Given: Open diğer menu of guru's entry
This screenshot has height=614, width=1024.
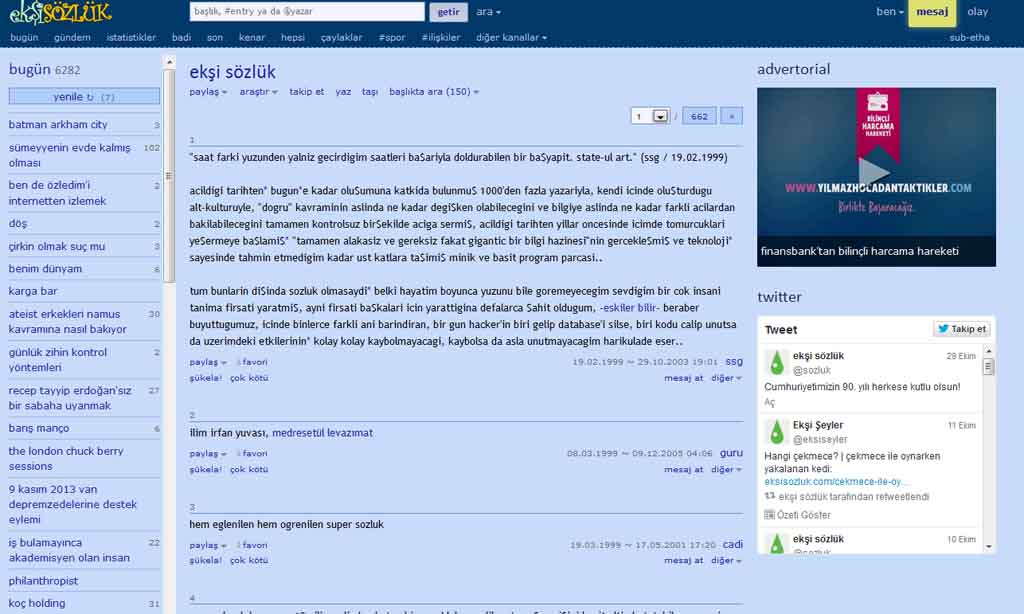Looking at the screenshot, I should click(726, 470).
